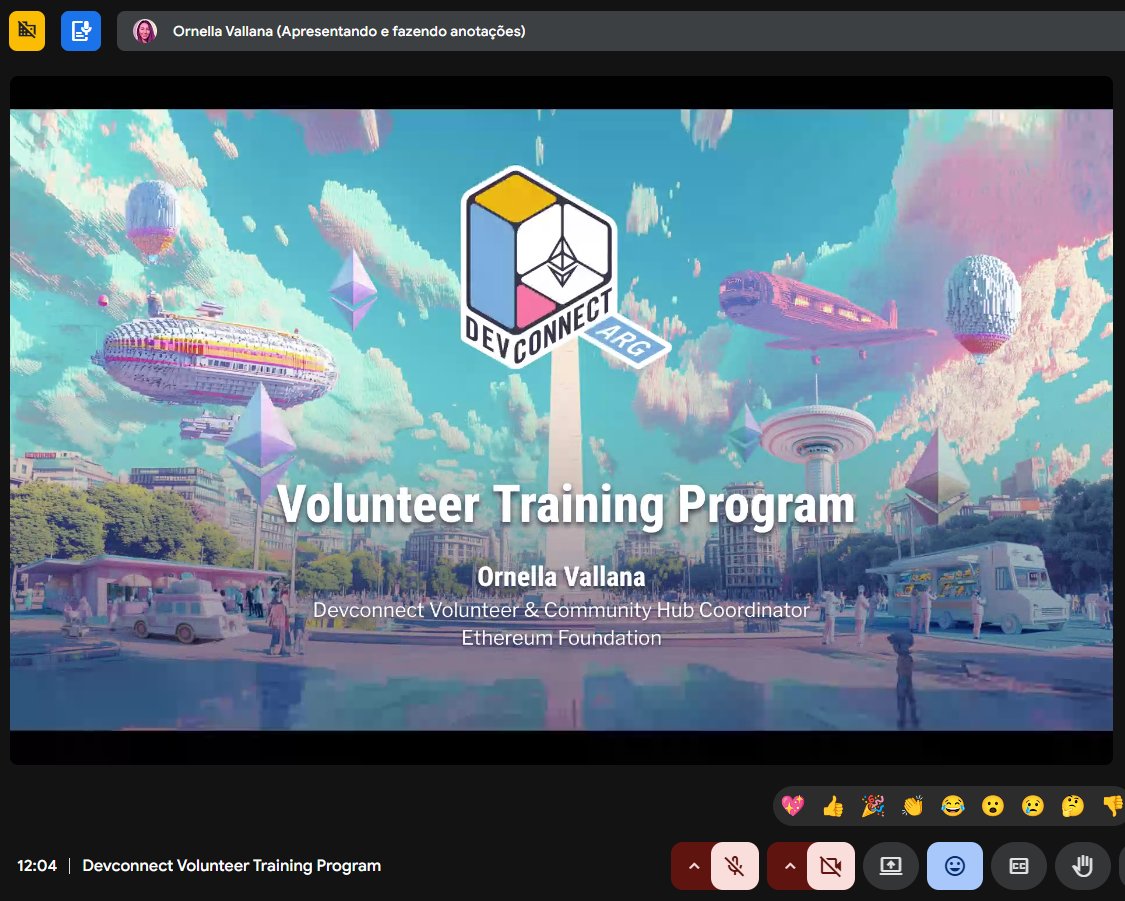1125x901 pixels.
Task: Send the surprised face reaction
Action: click(992, 806)
